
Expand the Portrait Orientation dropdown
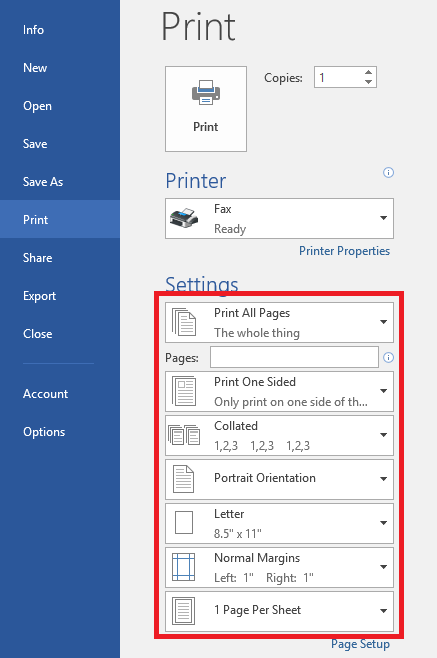tap(280, 479)
